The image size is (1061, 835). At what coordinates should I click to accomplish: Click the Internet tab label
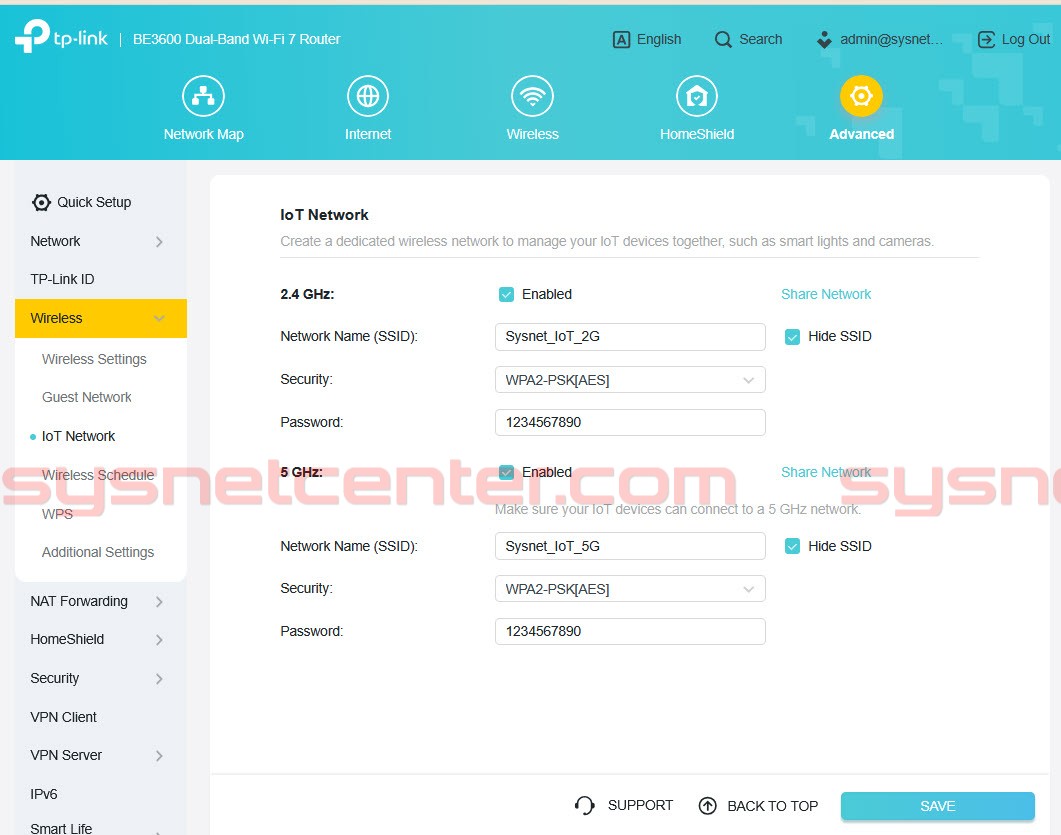coord(367,134)
